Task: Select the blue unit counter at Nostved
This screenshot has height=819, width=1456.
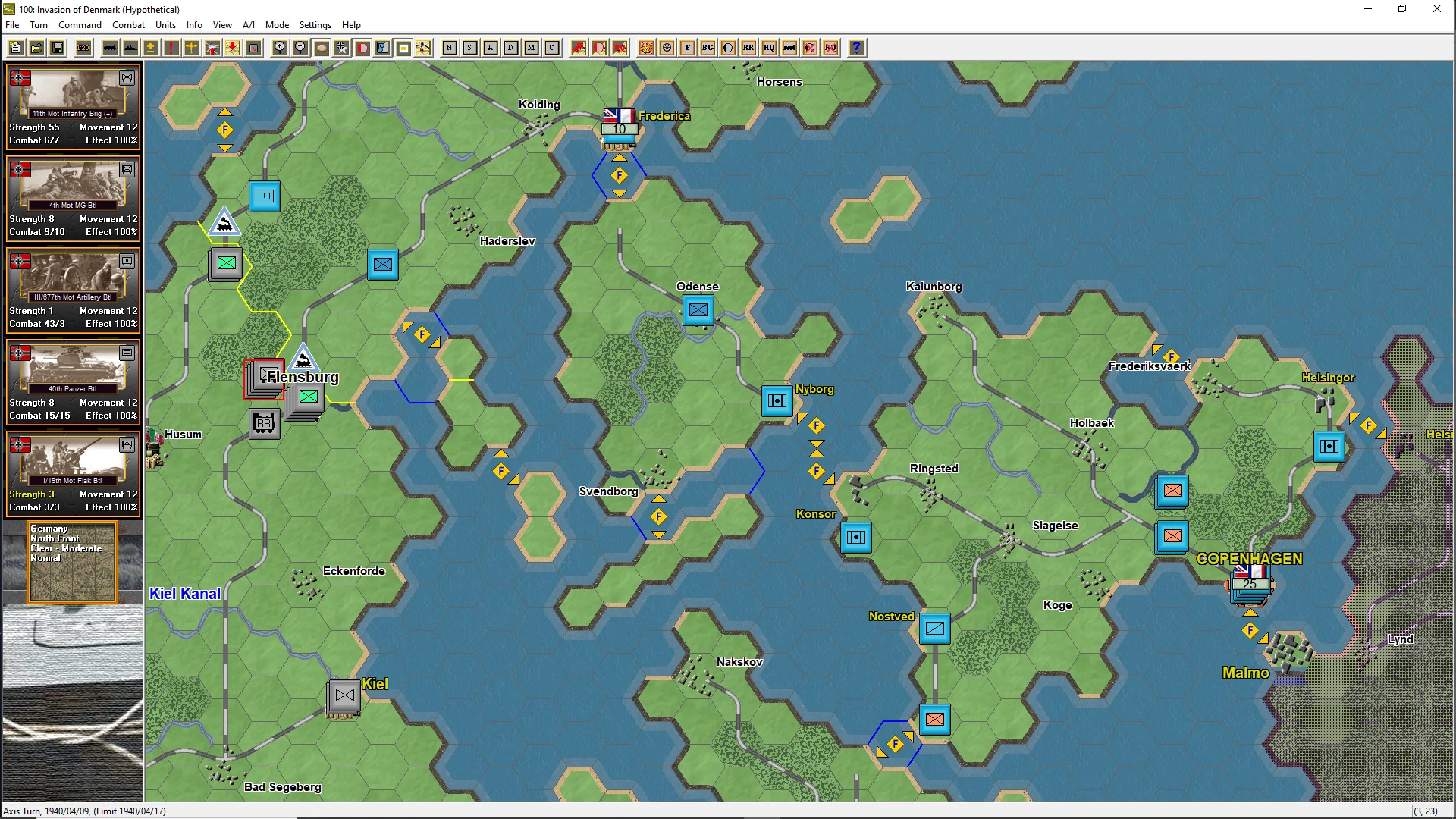Action: (x=935, y=629)
